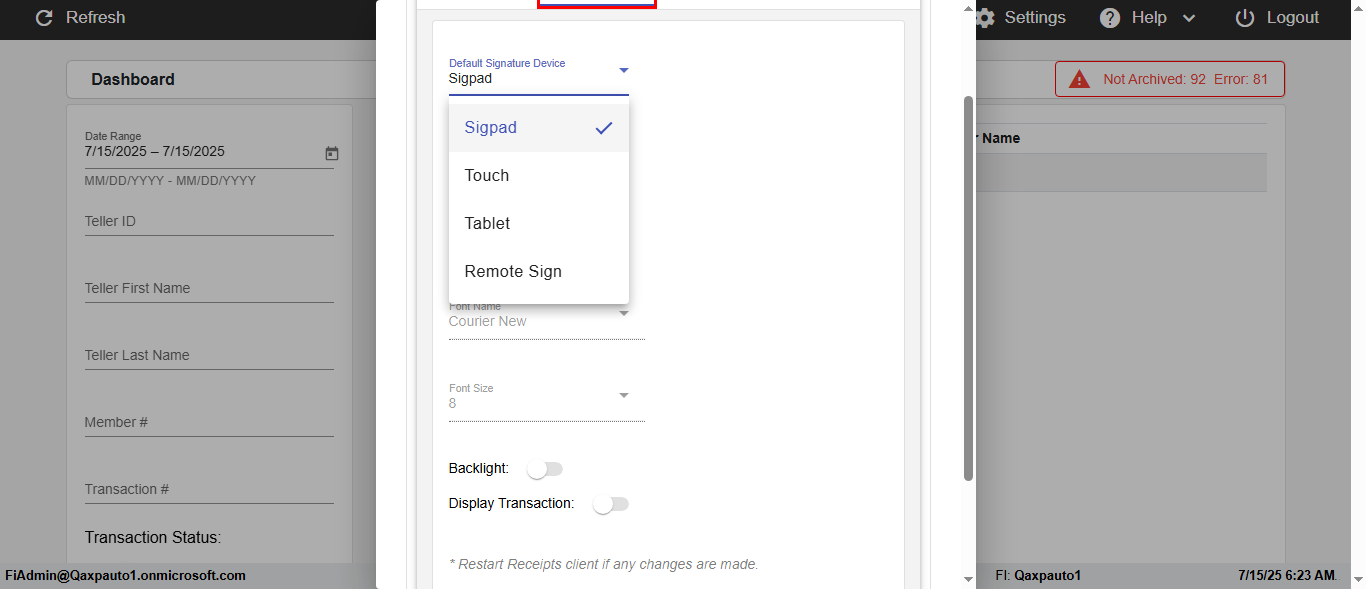Click the Refresh icon

[x=43, y=18]
